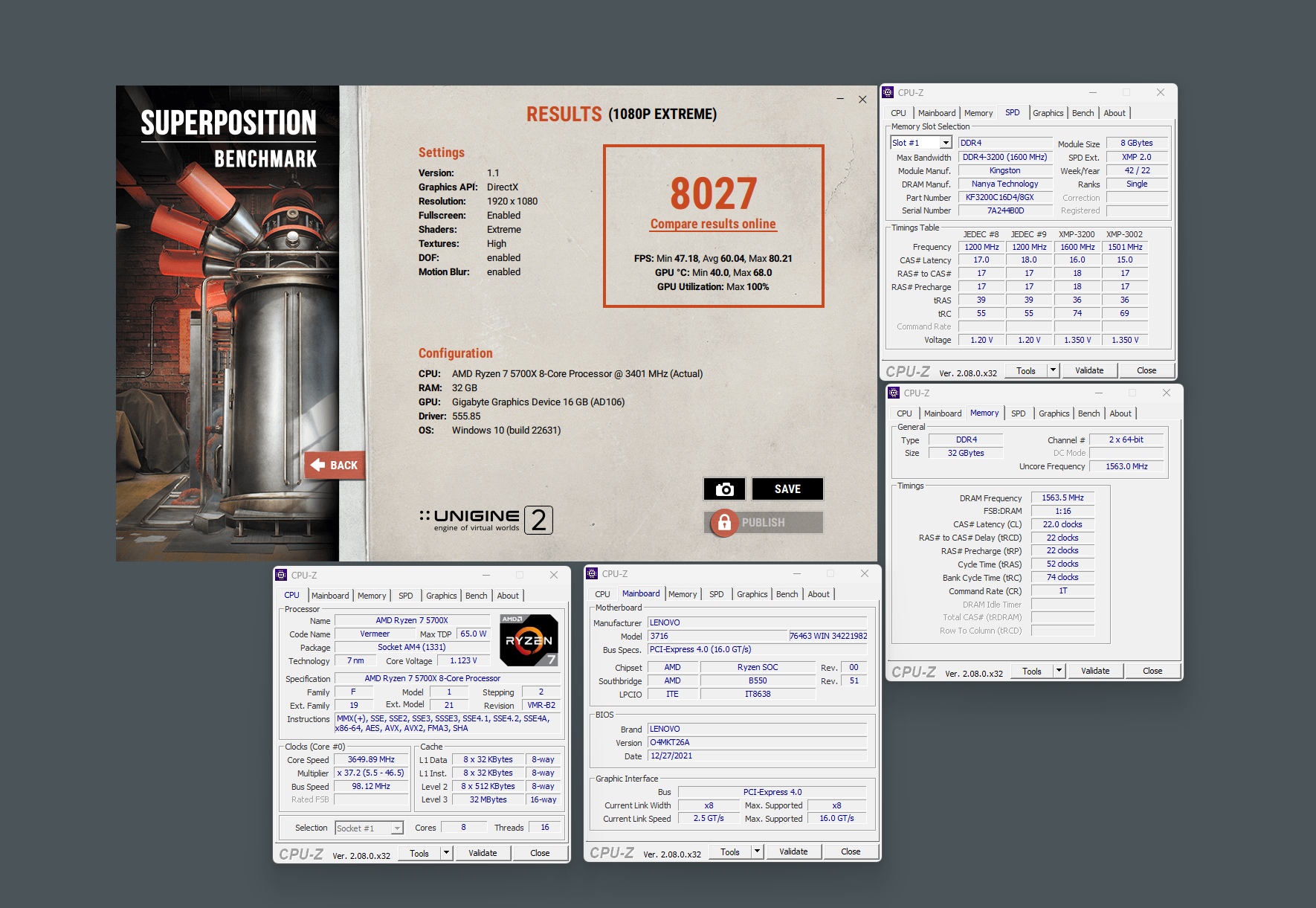Click the Unigine 2 engine logo
The height and width of the screenshot is (908, 1316).
tap(486, 520)
